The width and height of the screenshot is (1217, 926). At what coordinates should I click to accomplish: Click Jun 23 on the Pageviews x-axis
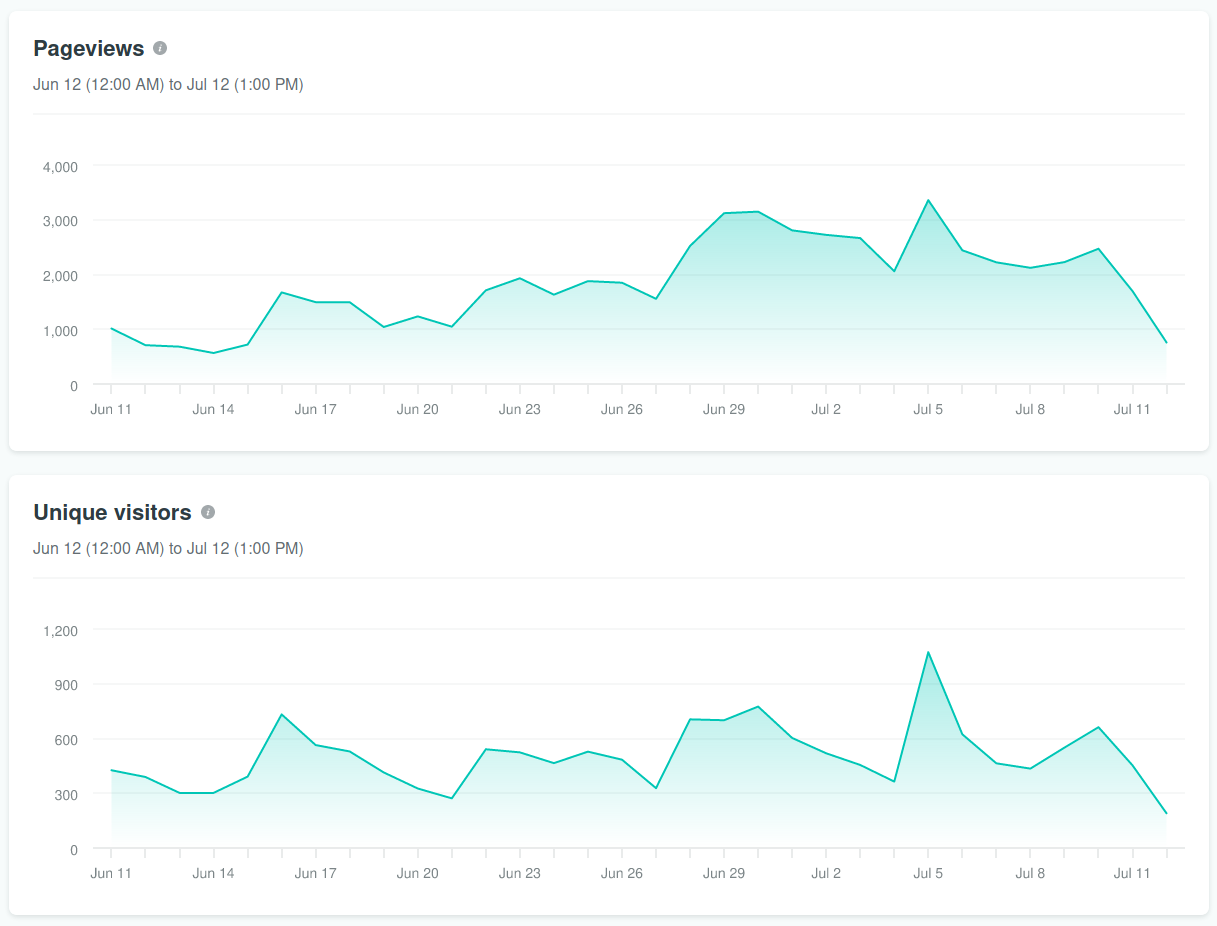click(519, 409)
